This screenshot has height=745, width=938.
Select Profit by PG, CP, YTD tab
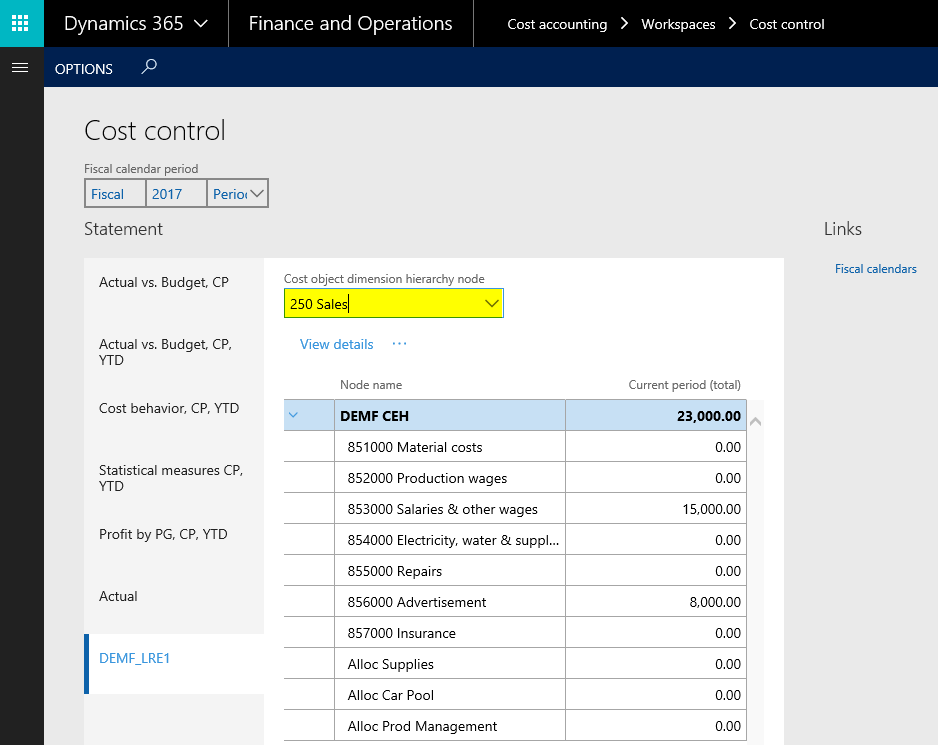[x=163, y=534]
